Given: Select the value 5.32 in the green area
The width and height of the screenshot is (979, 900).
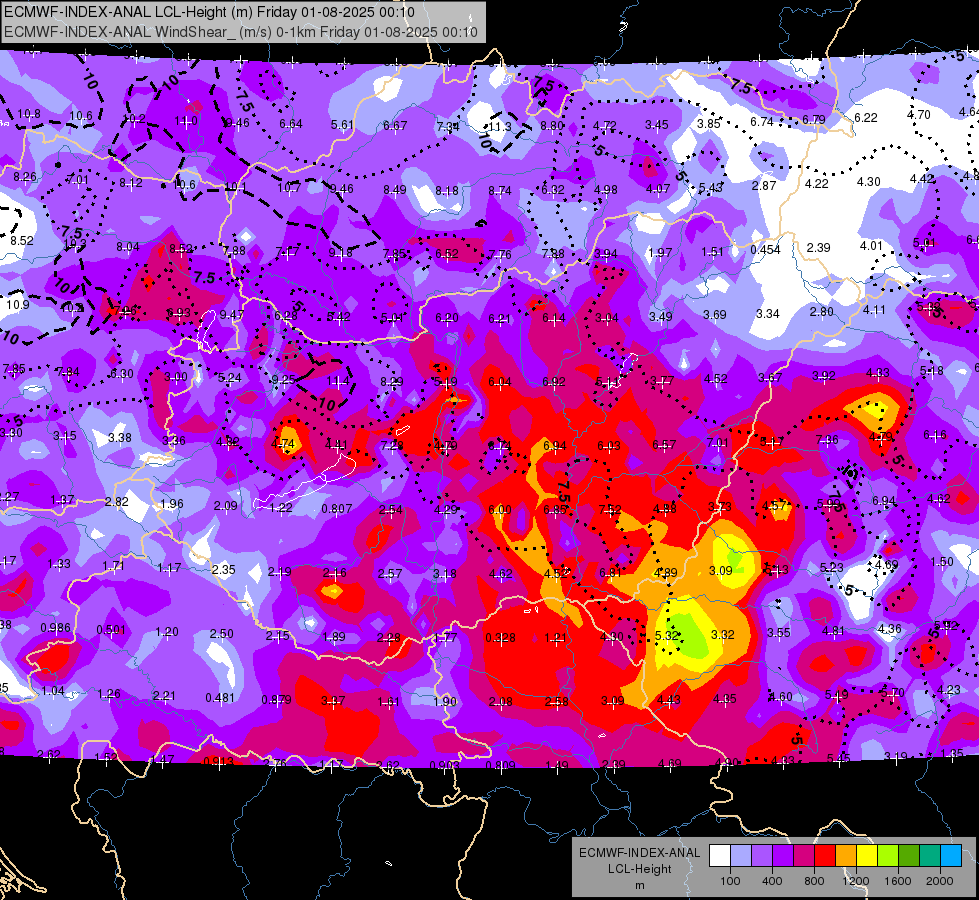Looking at the screenshot, I should 667,635.
